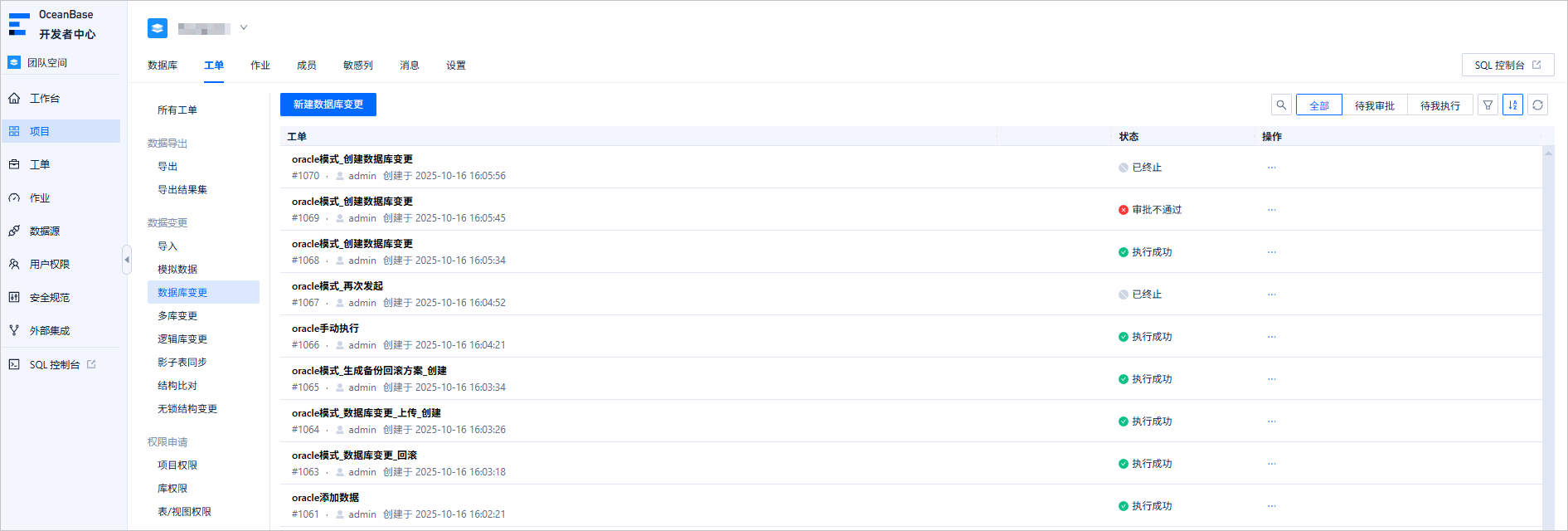Select the 全部 filter toggle
Image resolution: width=1568 pixels, height=531 pixels.
[1319, 105]
